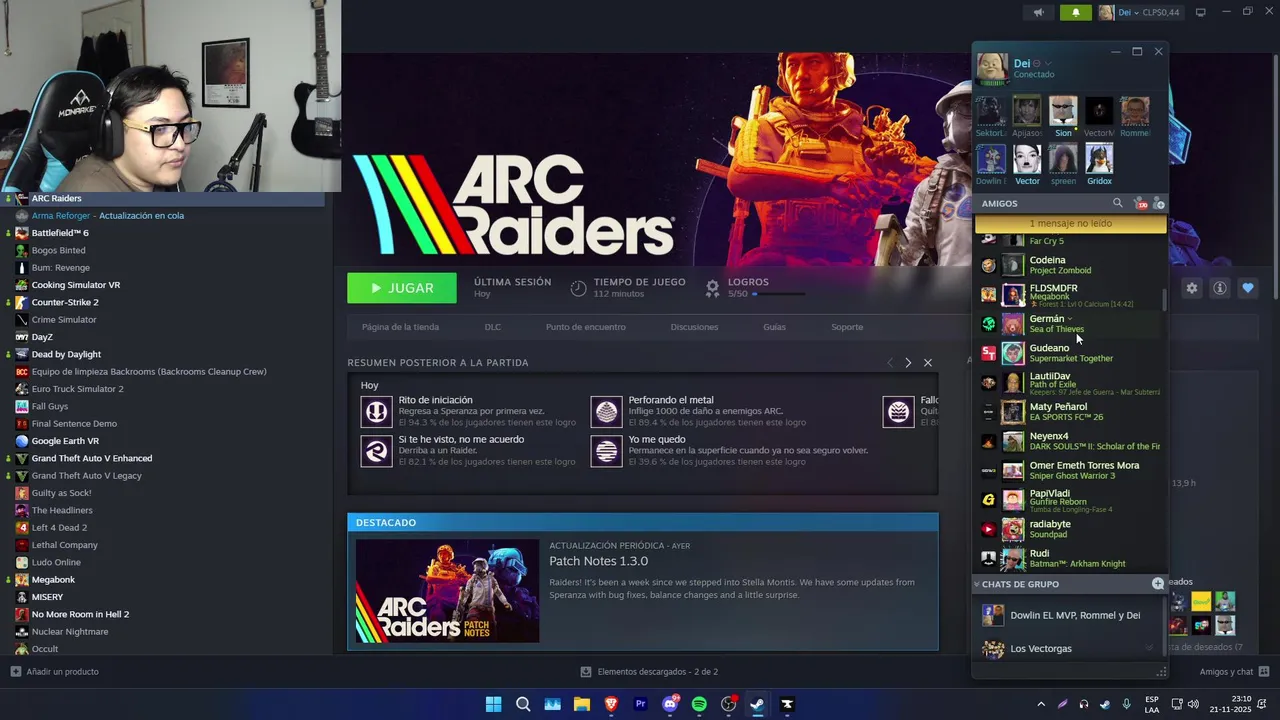Select Lethal Company in library list
1280x720 pixels.
(163, 545)
